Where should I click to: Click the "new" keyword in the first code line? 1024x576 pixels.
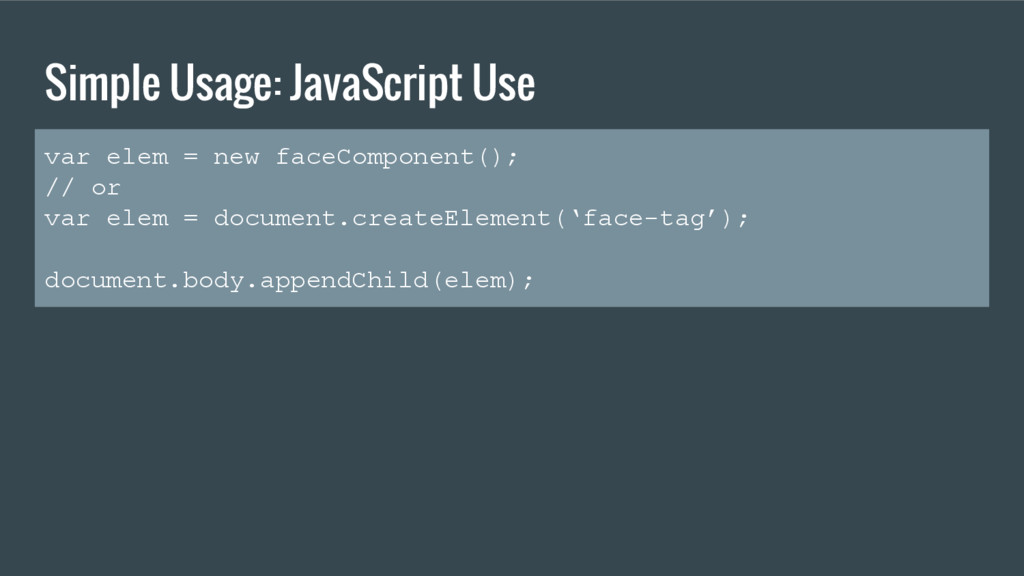(236, 157)
